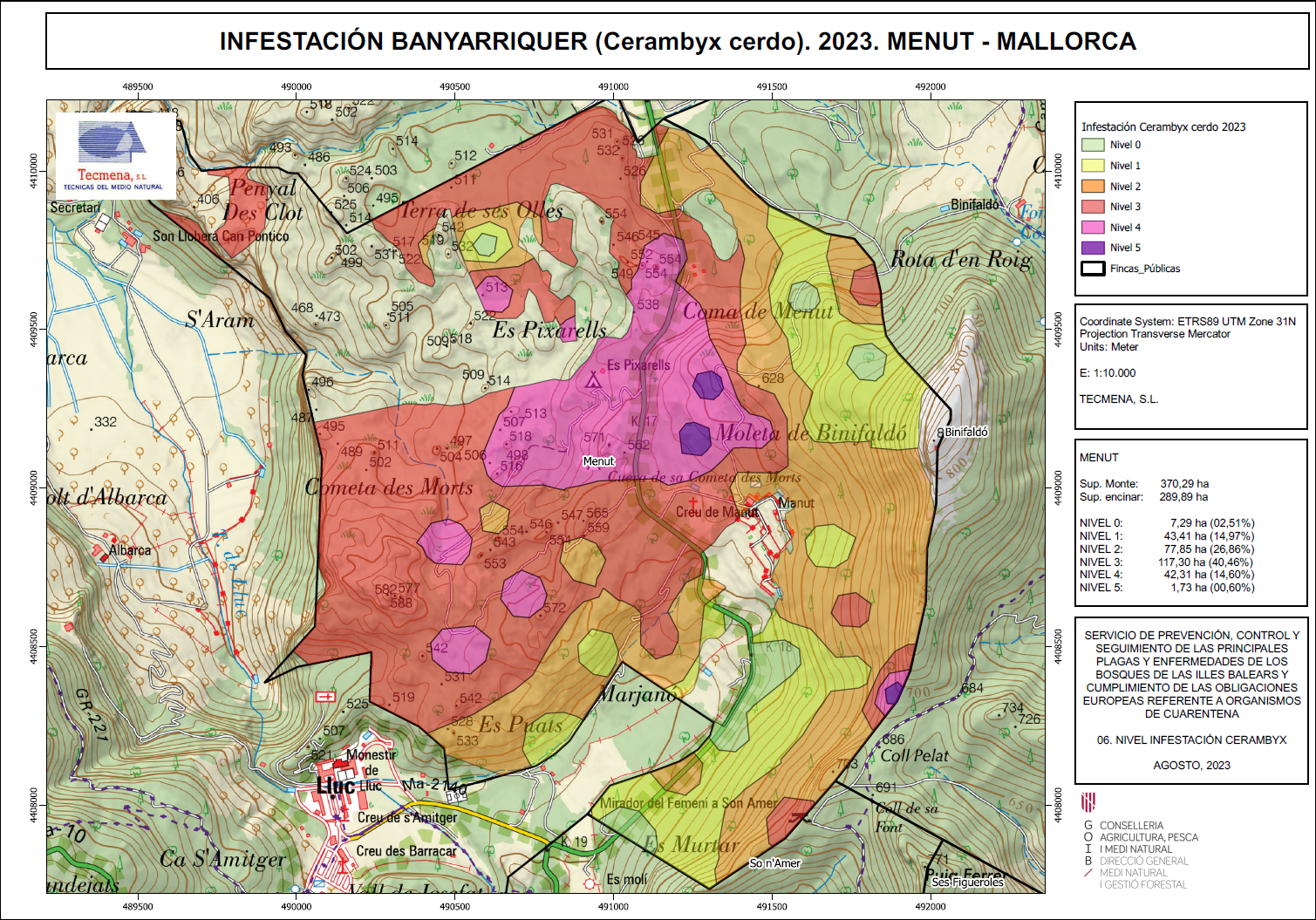Click the AGOSTO, 2023 date text
The image size is (1316, 920).
pyautogui.click(x=1191, y=766)
